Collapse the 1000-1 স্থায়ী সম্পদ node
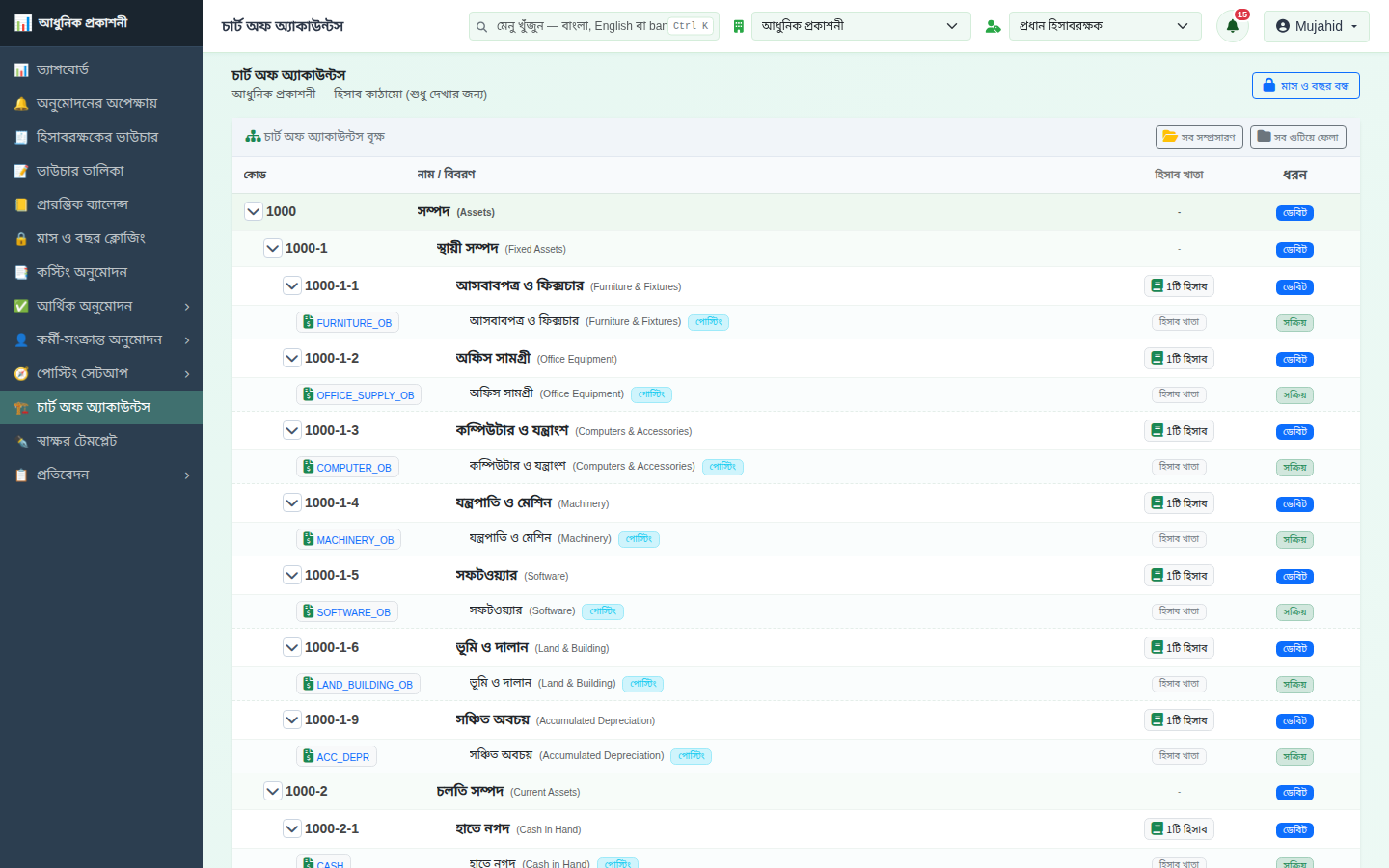Screen dimensions: 1389x868 click(273, 248)
